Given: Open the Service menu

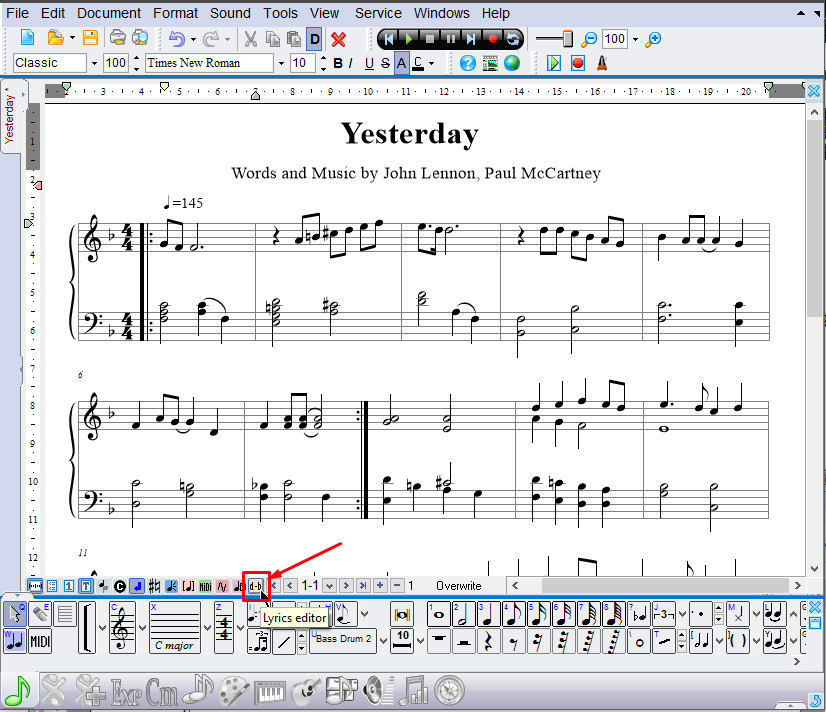Looking at the screenshot, I should tap(378, 13).
